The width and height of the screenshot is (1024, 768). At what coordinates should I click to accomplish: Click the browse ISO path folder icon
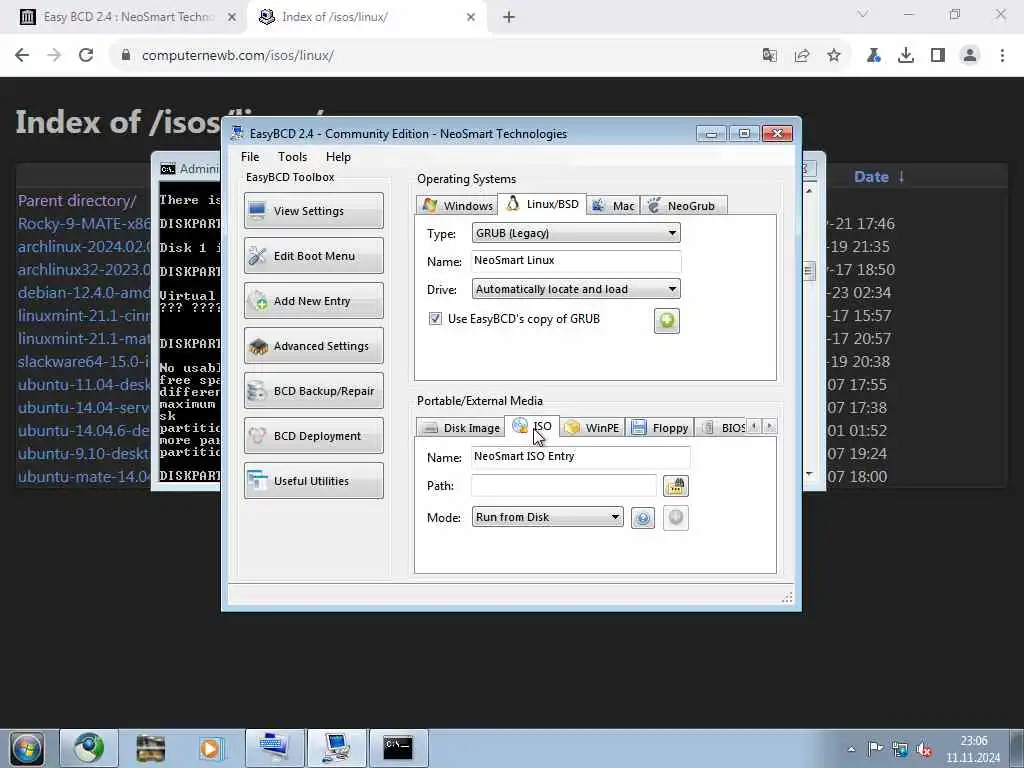[676, 486]
